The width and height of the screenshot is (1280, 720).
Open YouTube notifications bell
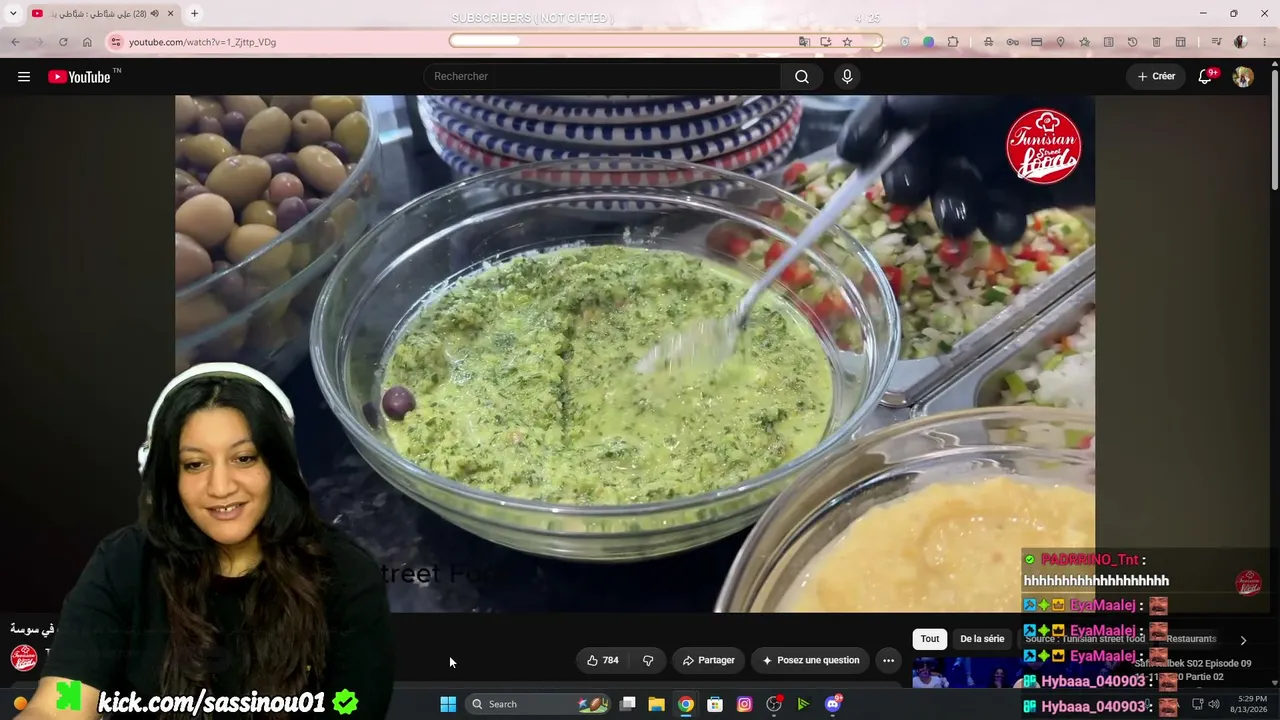tap(1205, 77)
